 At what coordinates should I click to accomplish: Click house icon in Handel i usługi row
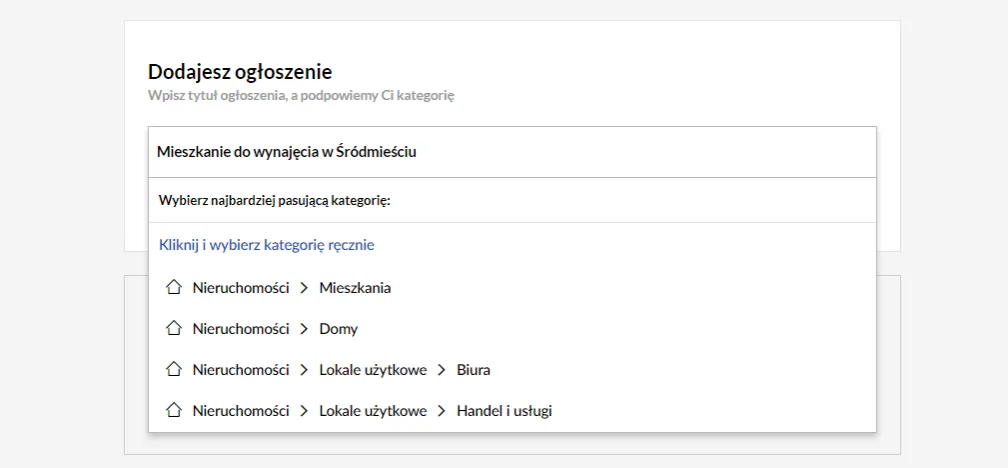coord(174,410)
